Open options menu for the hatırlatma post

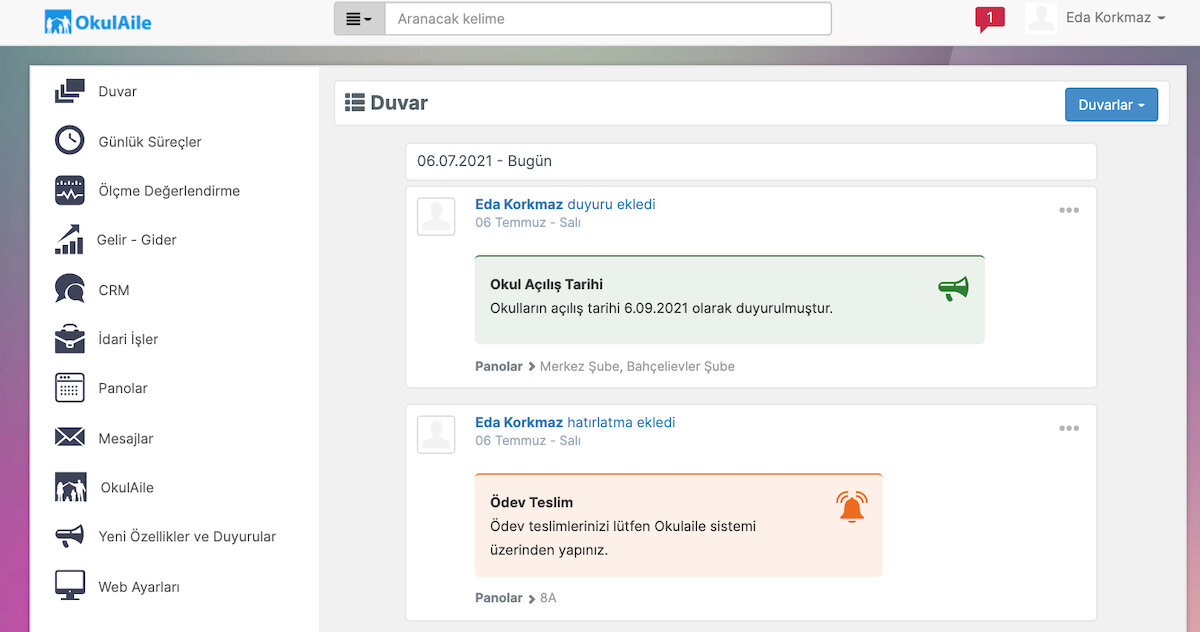click(x=1069, y=428)
